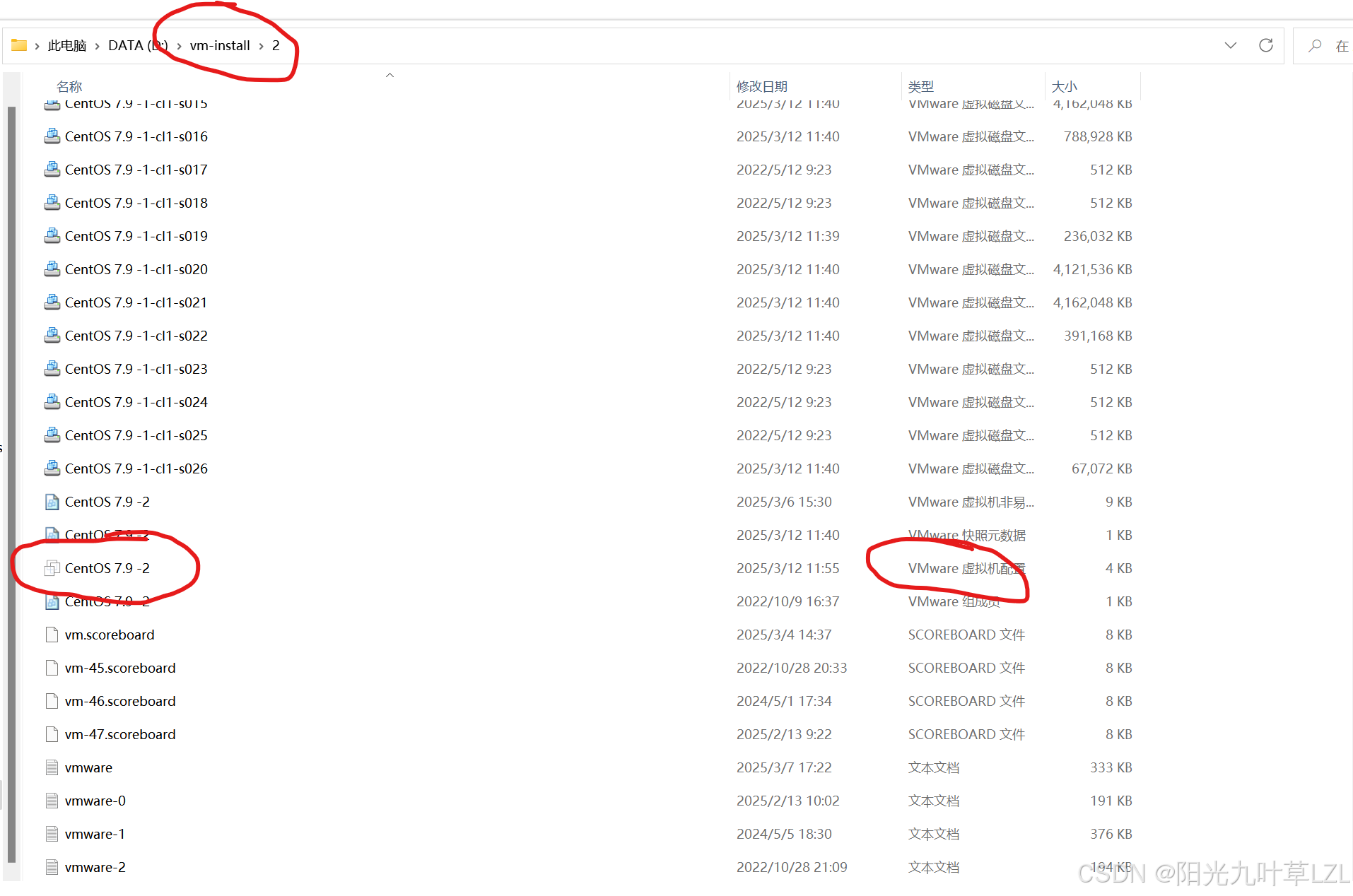Click the vmware text document icon
The image size is (1353, 896).
[x=52, y=767]
